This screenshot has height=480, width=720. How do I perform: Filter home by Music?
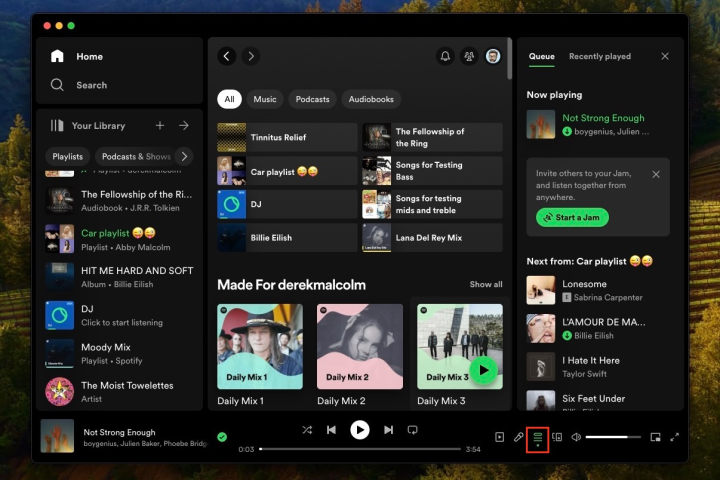click(x=265, y=99)
